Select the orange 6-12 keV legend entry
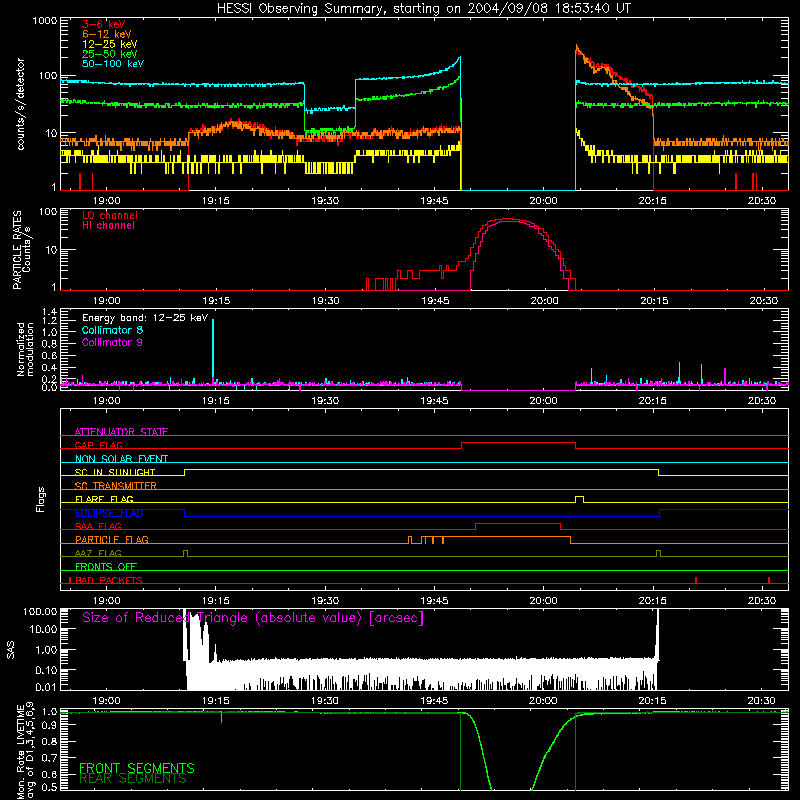 tap(107, 34)
